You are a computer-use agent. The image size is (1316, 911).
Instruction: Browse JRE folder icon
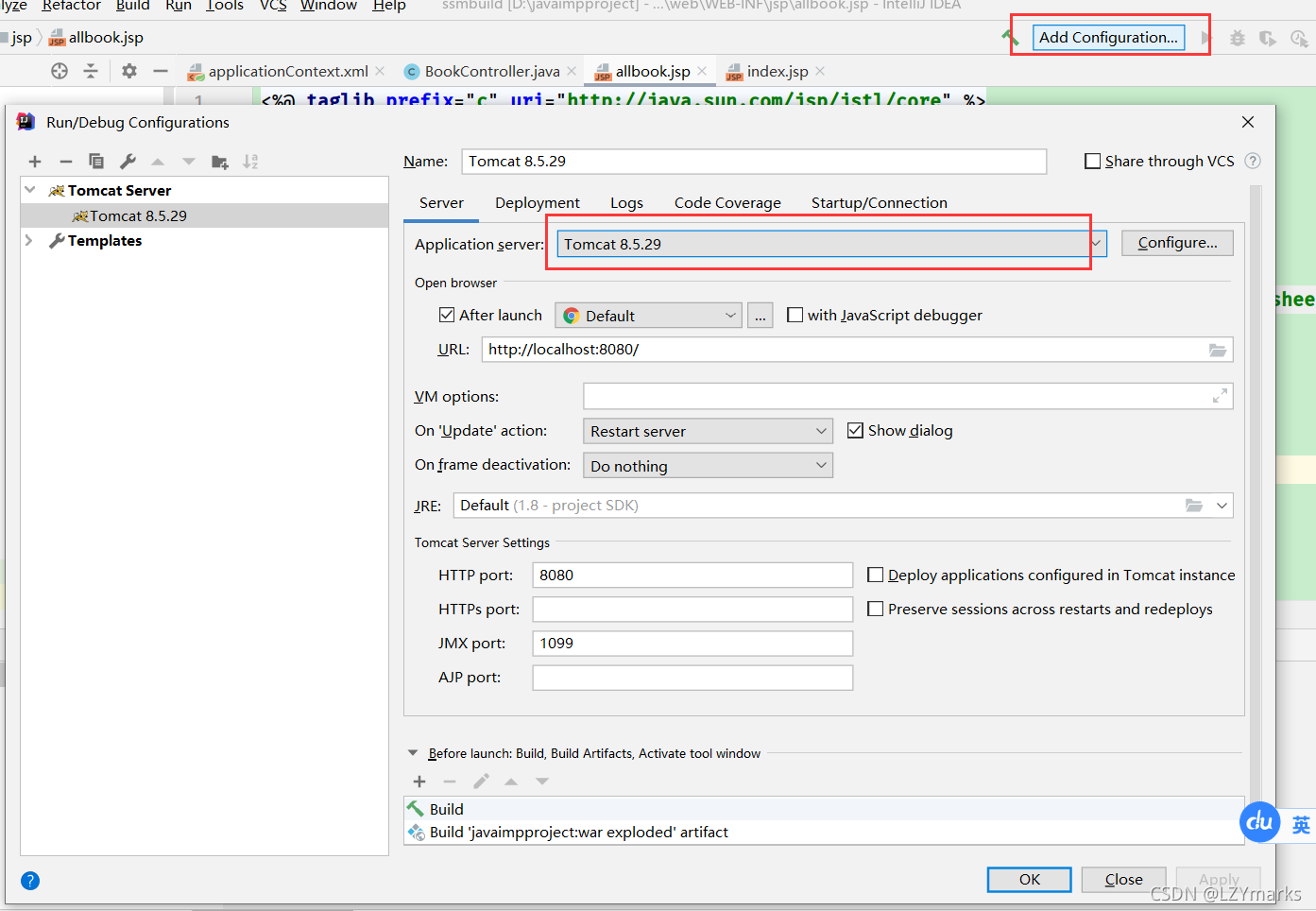pyautogui.click(x=1194, y=506)
